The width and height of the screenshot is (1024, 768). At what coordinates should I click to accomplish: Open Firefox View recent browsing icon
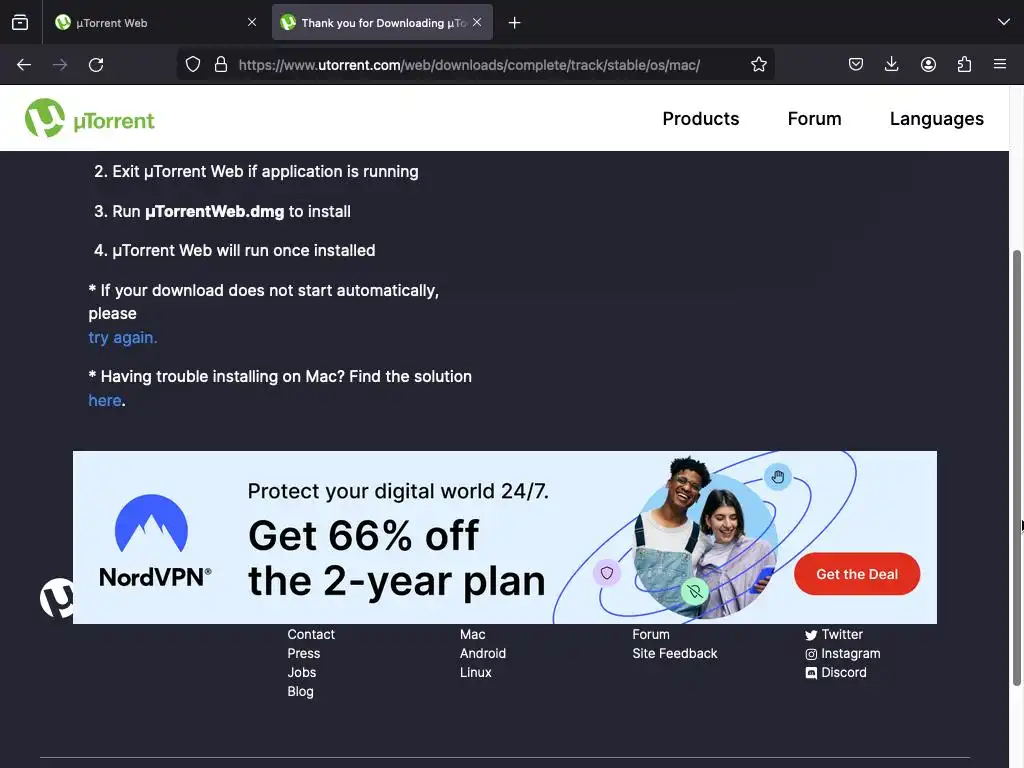(20, 23)
